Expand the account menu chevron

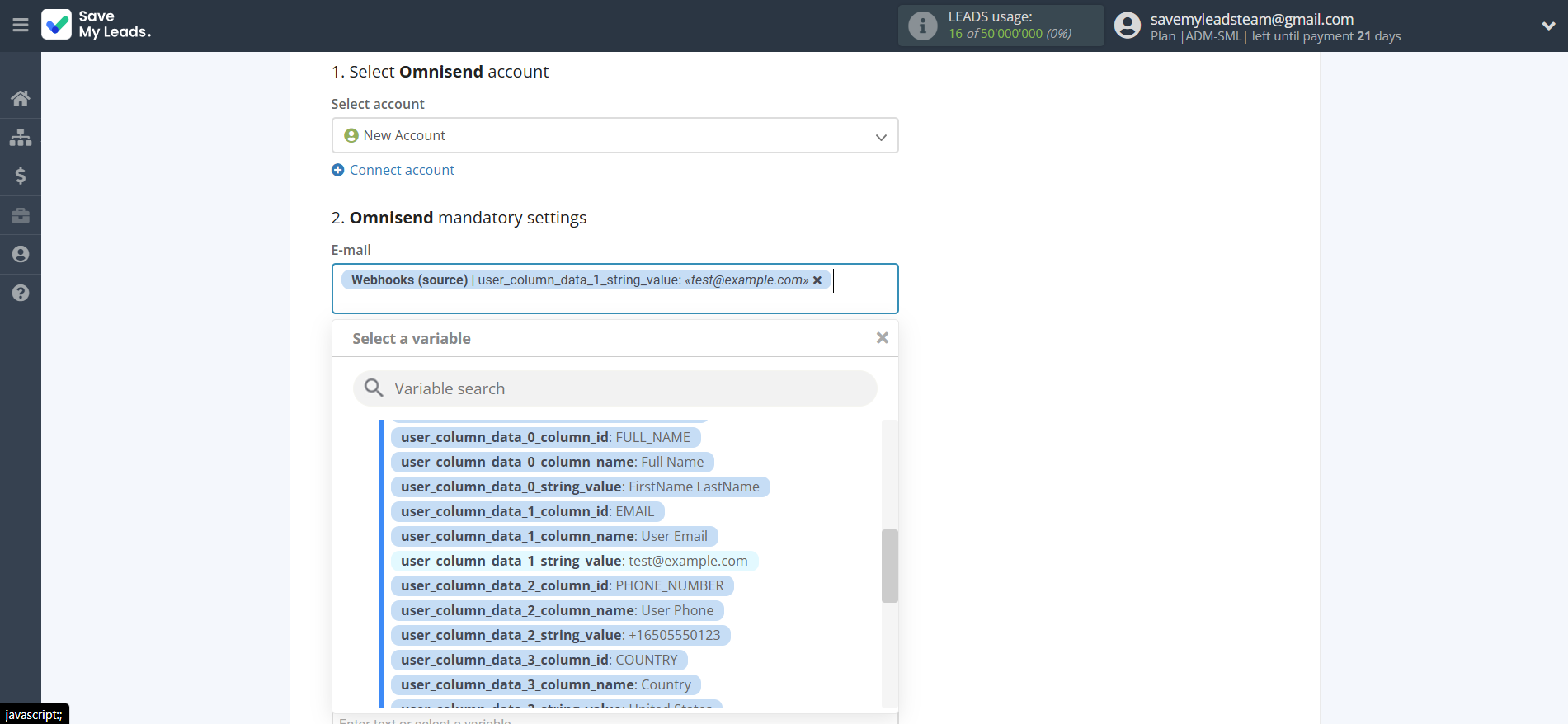[1548, 26]
